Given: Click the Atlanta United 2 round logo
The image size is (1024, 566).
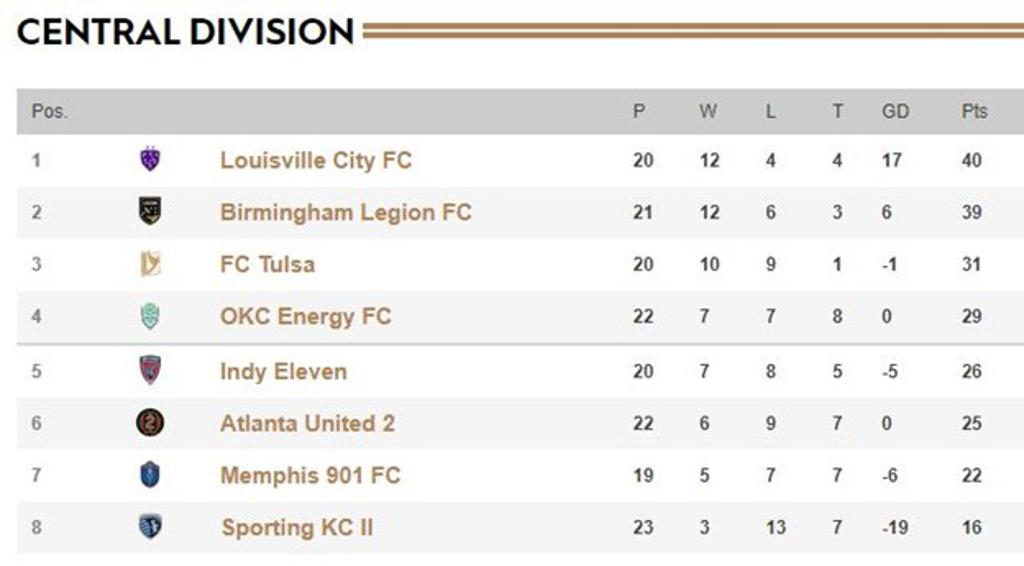Looking at the screenshot, I should 150,423.
